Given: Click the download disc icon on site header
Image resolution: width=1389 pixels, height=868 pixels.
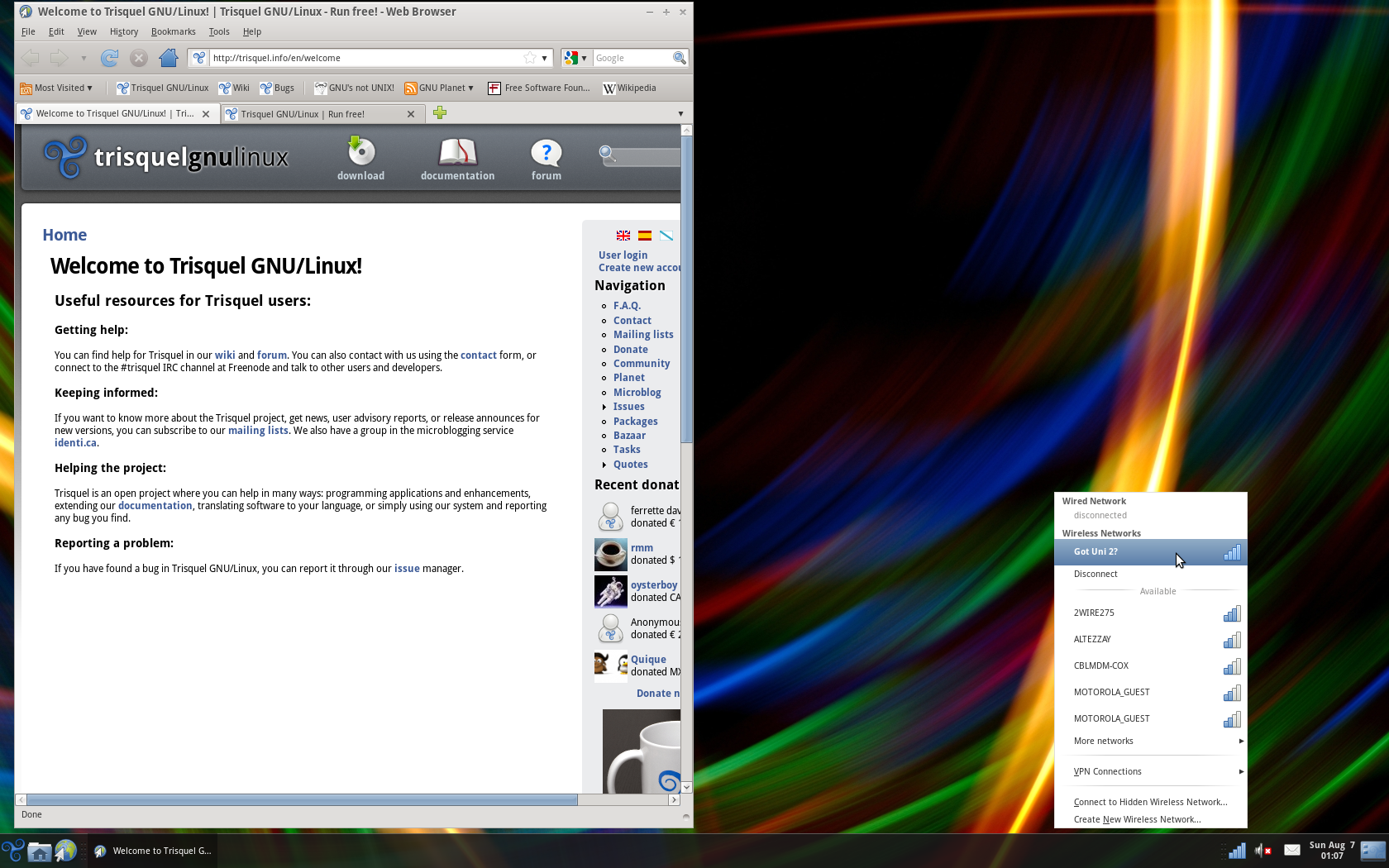Looking at the screenshot, I should [360, 151].
